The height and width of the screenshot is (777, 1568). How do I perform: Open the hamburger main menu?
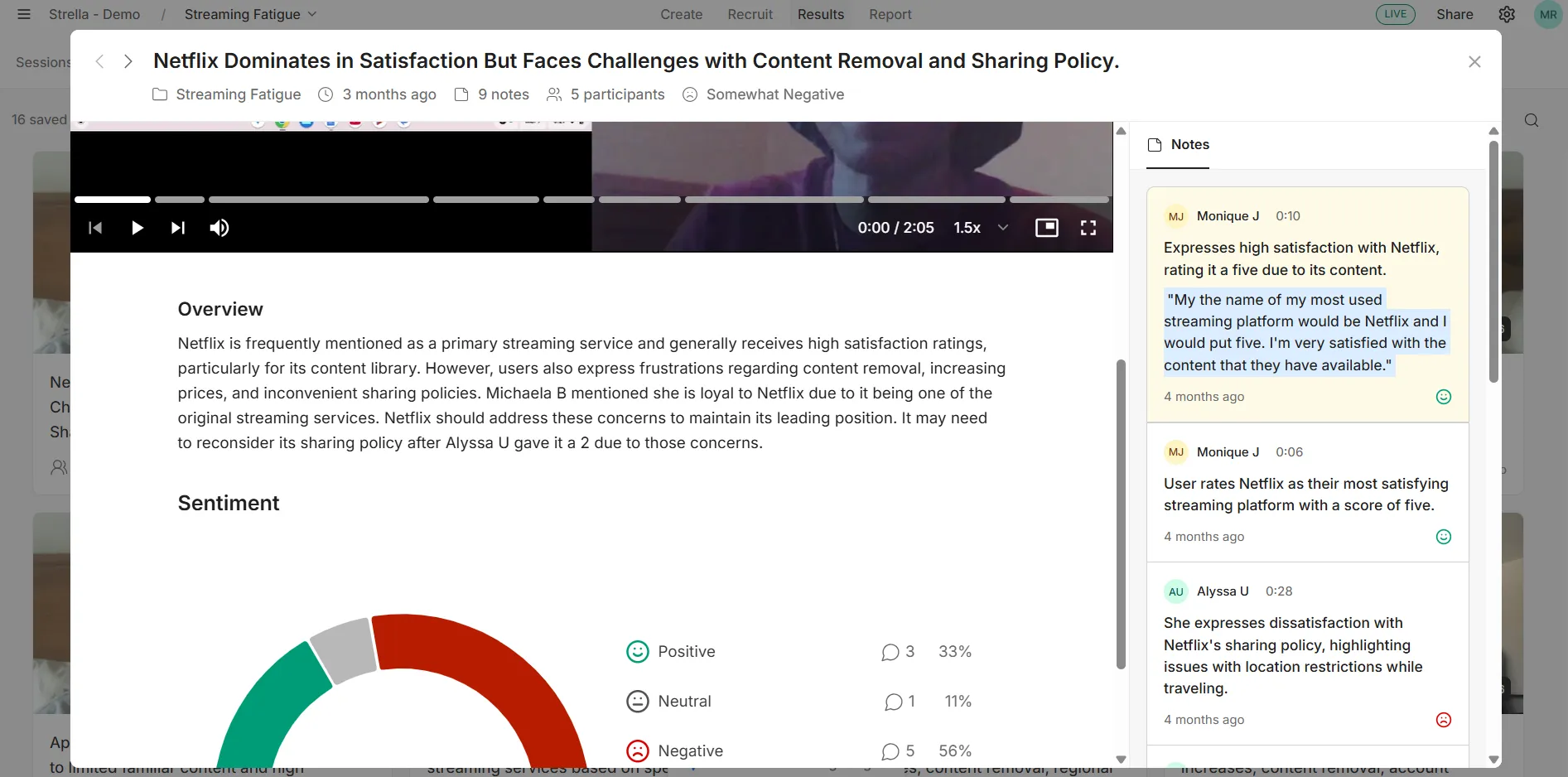[x=24, y=14]
